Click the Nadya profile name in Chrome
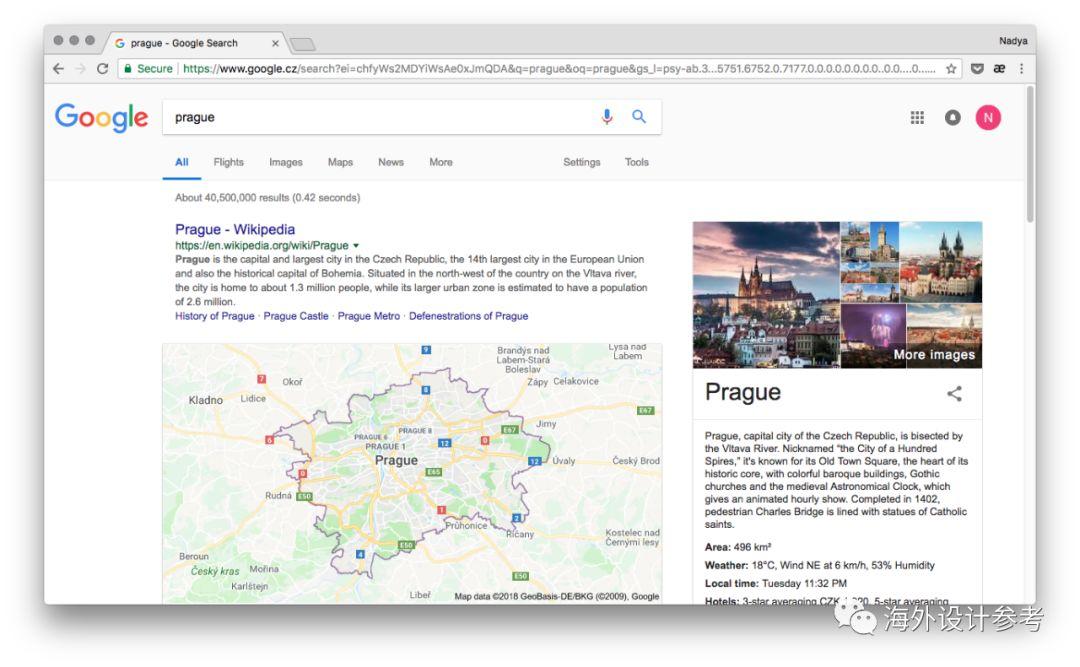The width and height of the screenshot is (1080, 667). pos(1013,41)
